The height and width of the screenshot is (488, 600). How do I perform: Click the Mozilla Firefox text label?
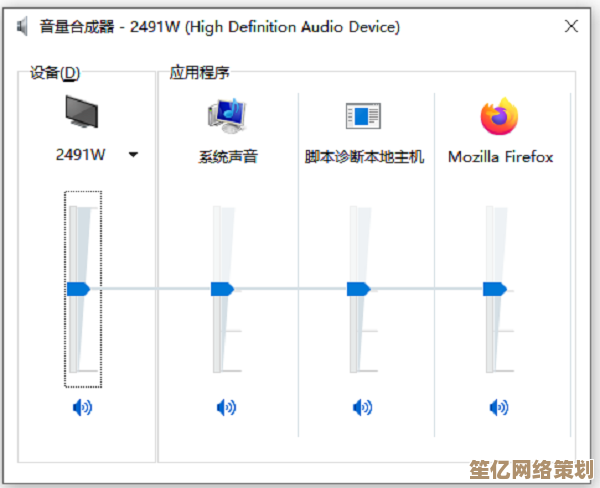point(501,157)
